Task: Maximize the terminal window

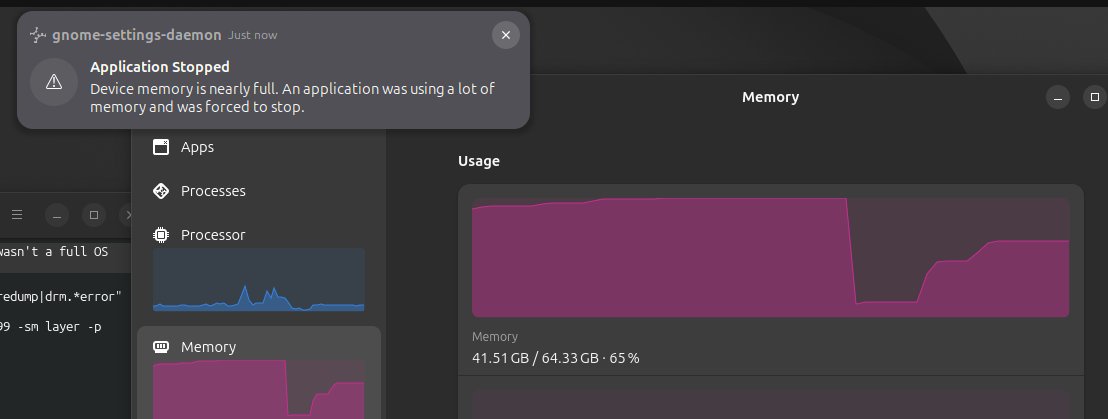Action: tap(93, 215)
